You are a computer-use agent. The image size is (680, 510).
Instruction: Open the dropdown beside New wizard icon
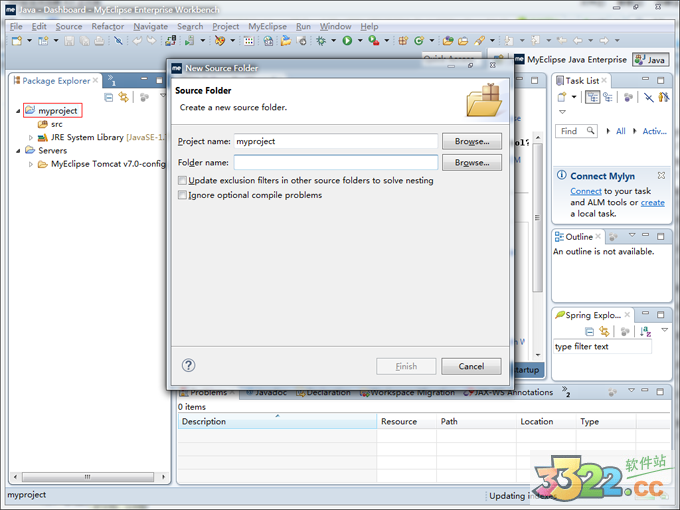coord(29,41)
